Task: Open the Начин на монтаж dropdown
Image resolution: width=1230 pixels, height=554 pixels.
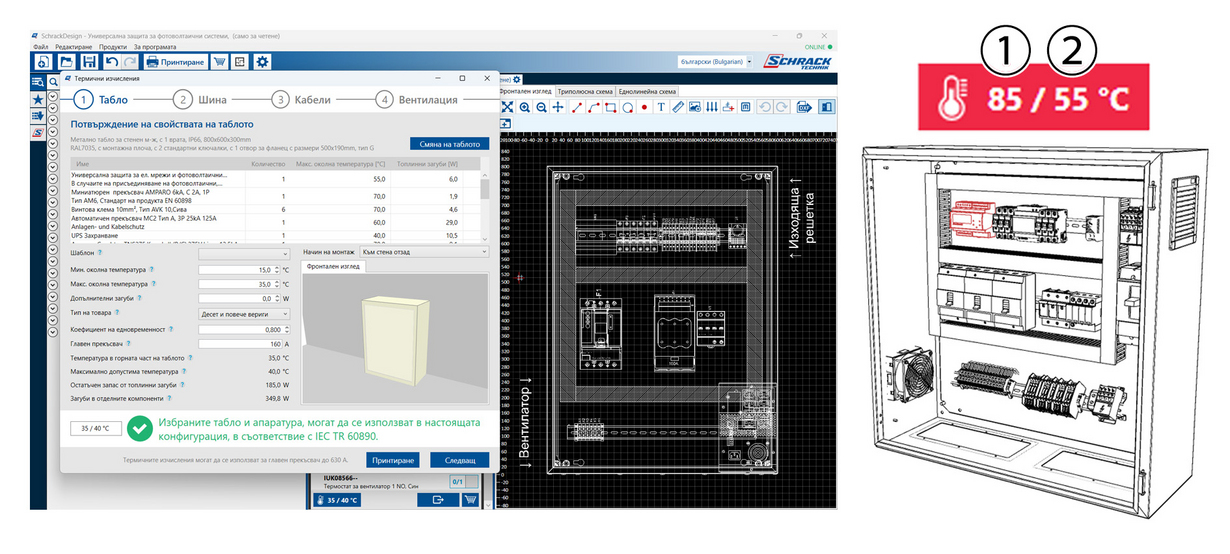Action: tap(425, 253)
